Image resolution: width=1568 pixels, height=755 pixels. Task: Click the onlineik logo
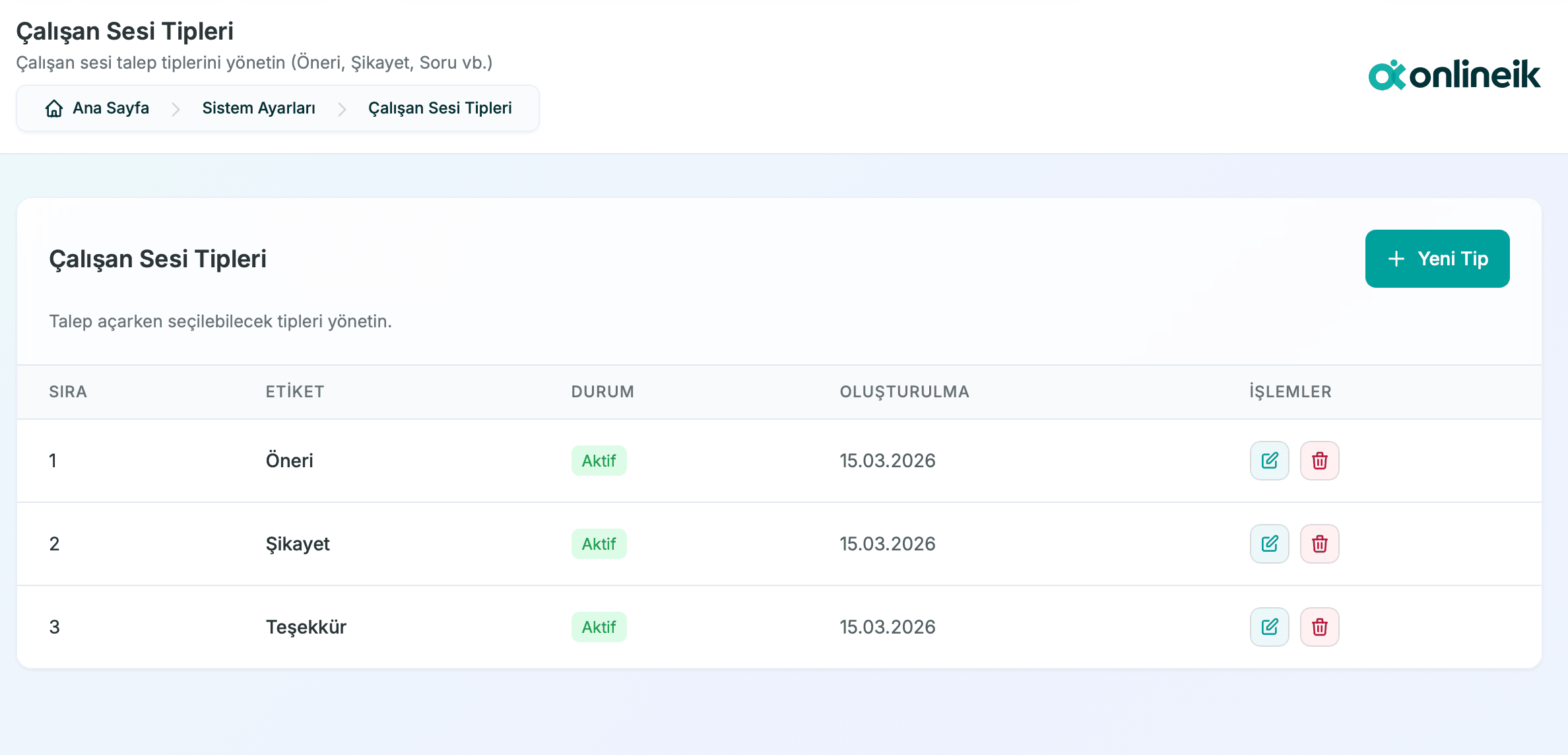pyautogui.click(x=1454, y=75)
